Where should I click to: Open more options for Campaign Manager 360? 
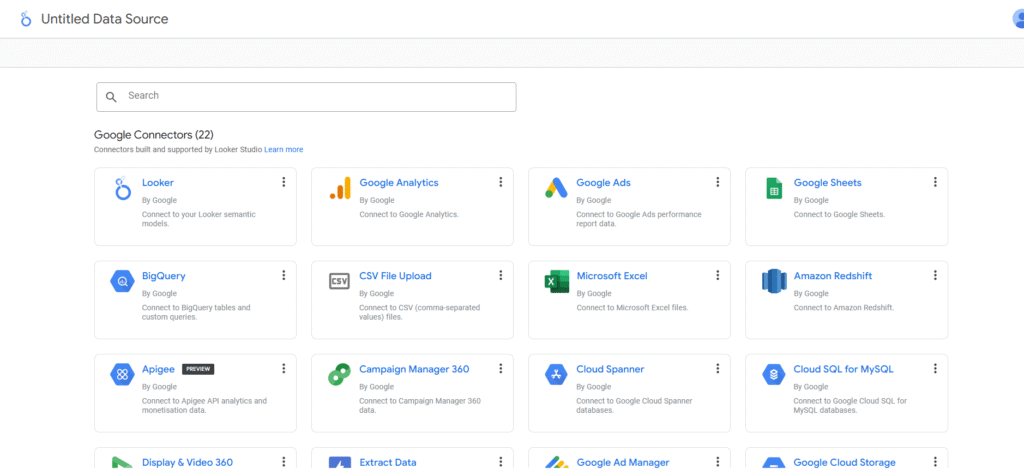coord(500,368)
